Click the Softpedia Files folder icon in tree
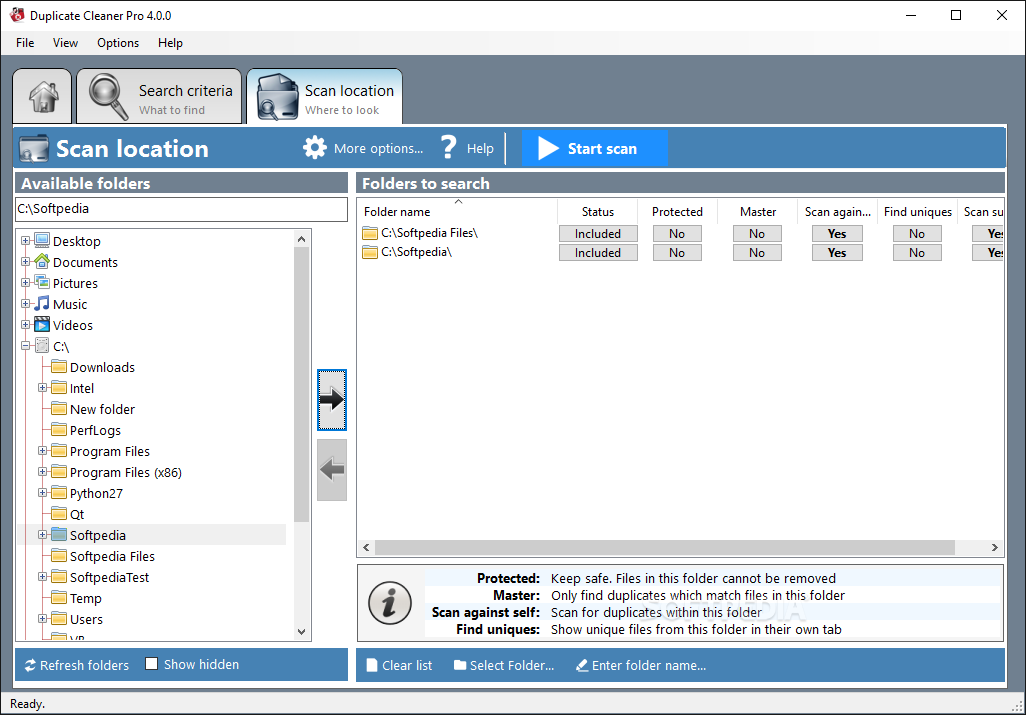Screen dimensions: 1026x715 59,555
